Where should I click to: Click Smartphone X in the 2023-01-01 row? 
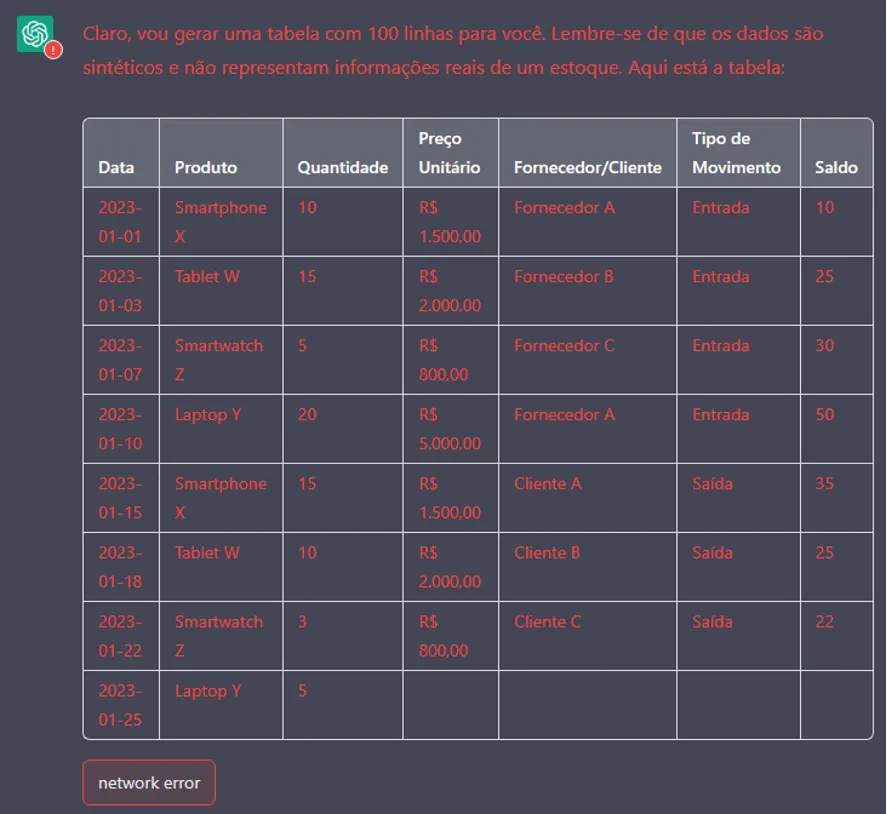point(221,222)
